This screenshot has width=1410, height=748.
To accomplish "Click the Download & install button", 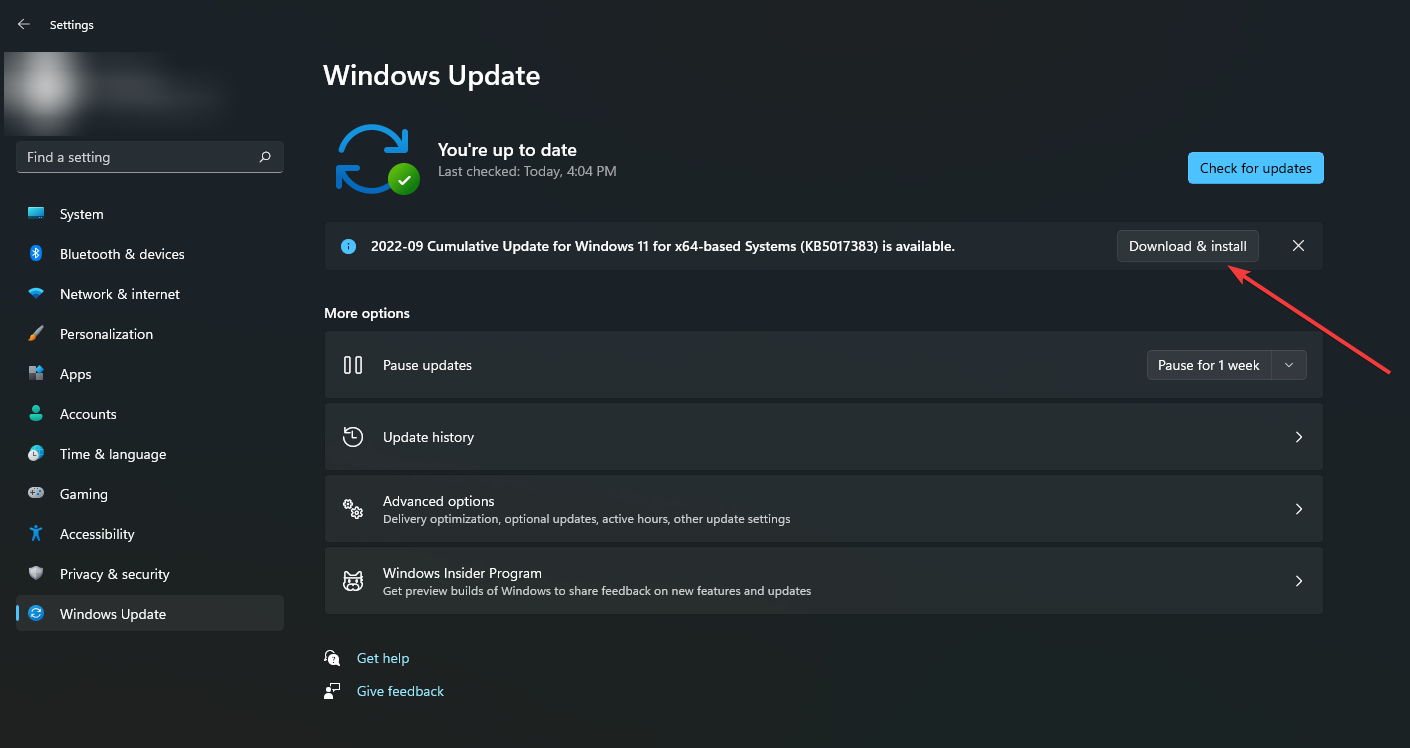I will click(1187, 245).
